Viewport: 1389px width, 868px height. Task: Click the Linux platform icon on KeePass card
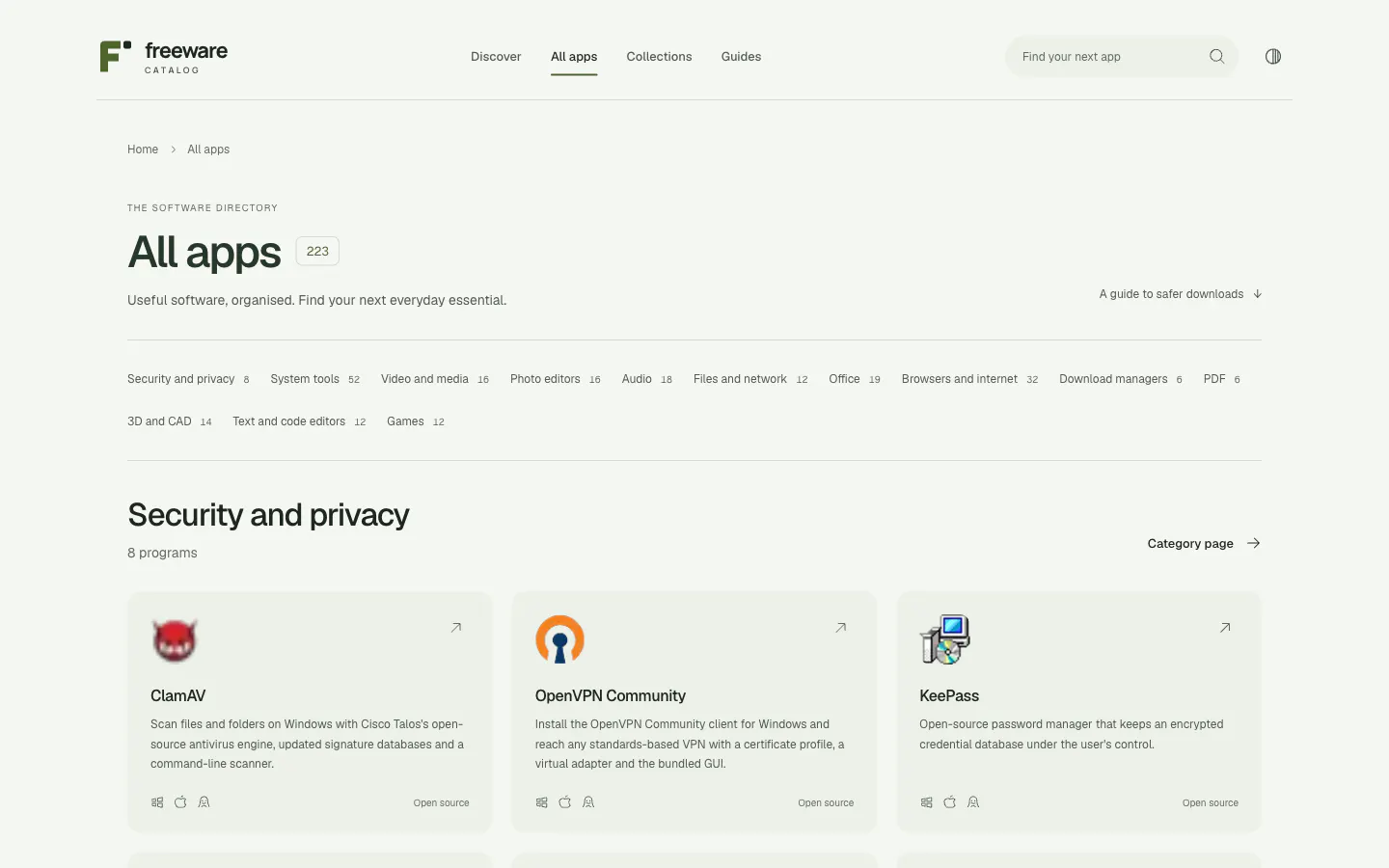[973, 802]
